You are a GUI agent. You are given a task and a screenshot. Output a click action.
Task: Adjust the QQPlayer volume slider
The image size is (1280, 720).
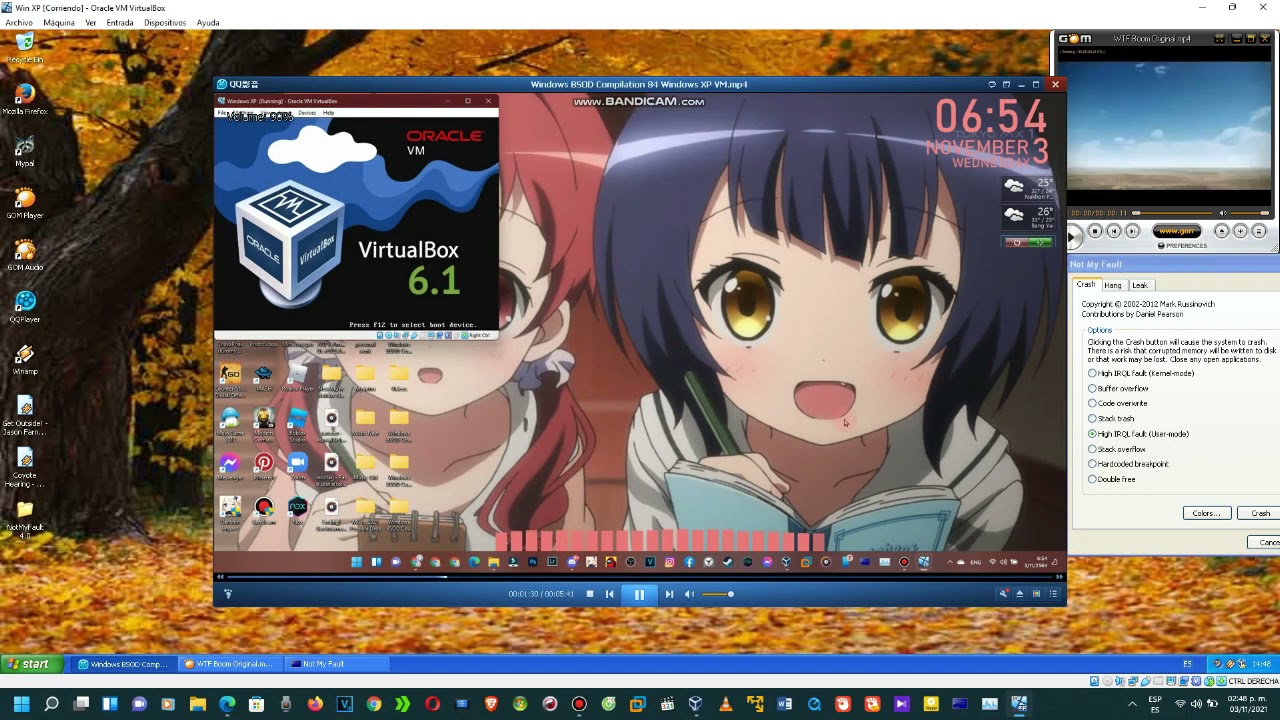pyautogui.click(x=717, y=594)
